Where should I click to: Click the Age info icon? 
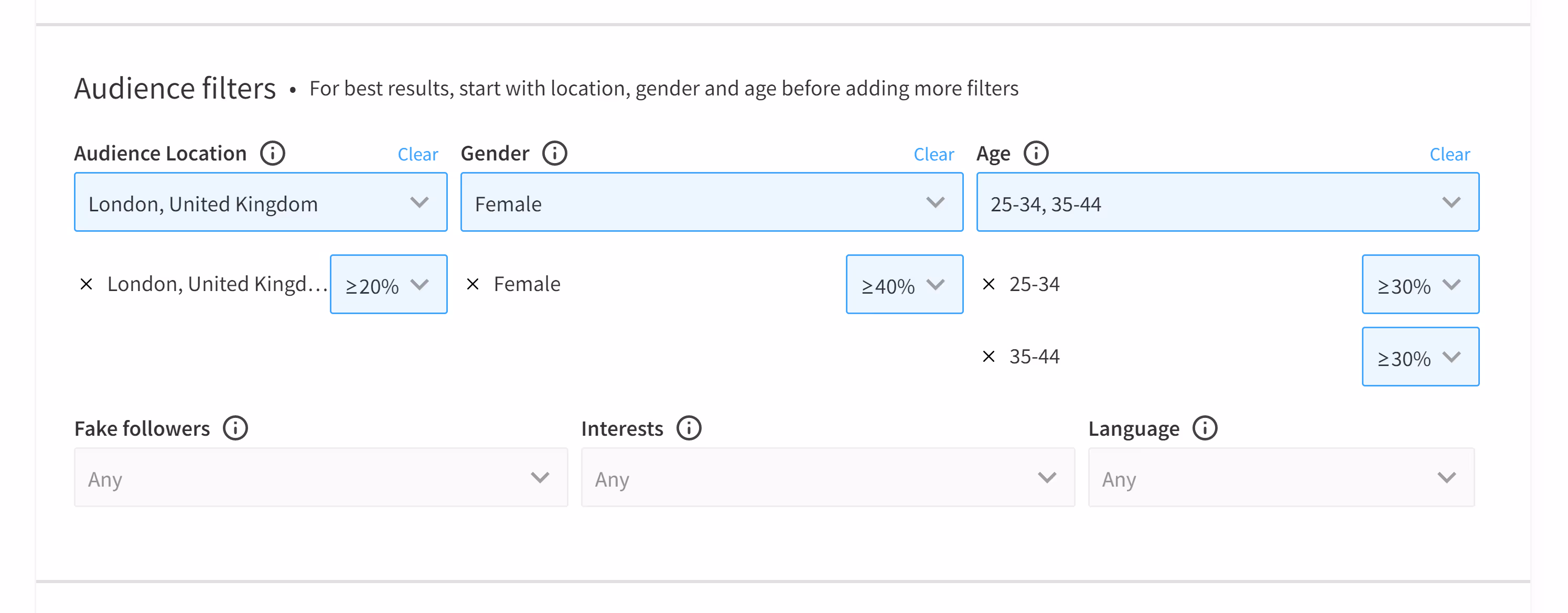tap(1035, 154)
